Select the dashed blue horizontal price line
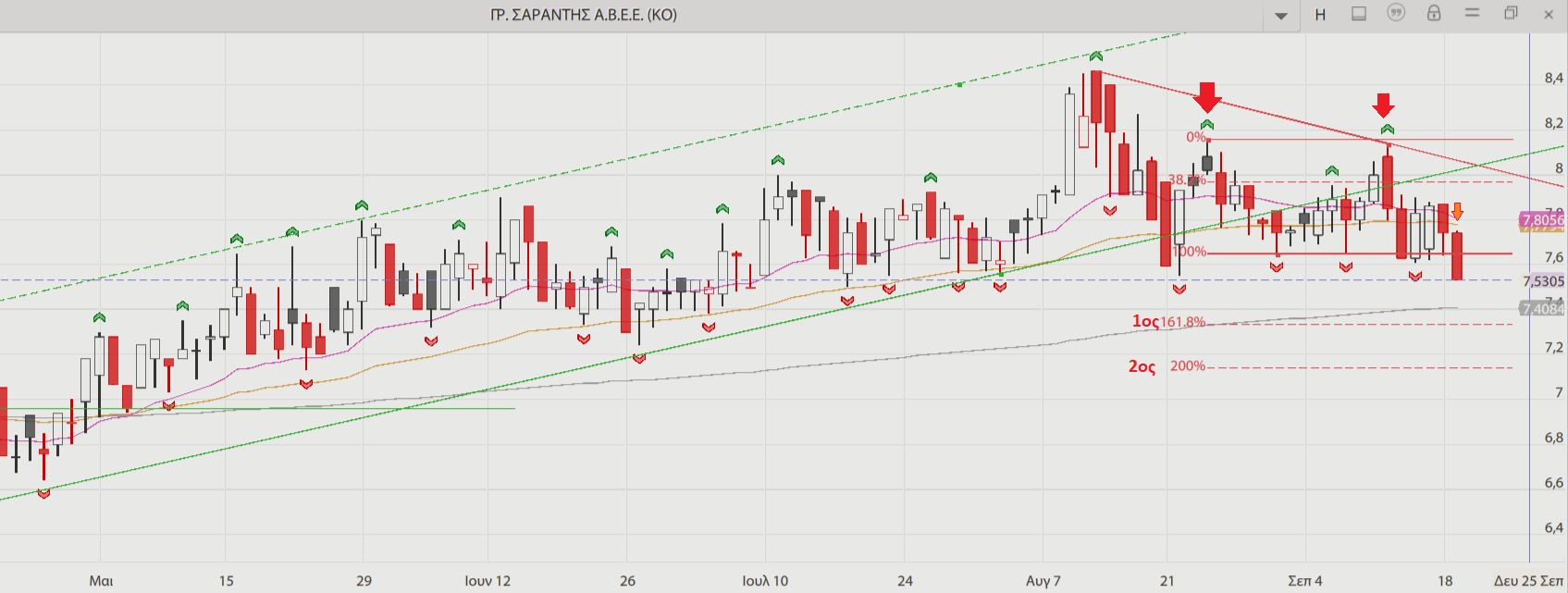 pyautogui.click(x=759, y=279)
